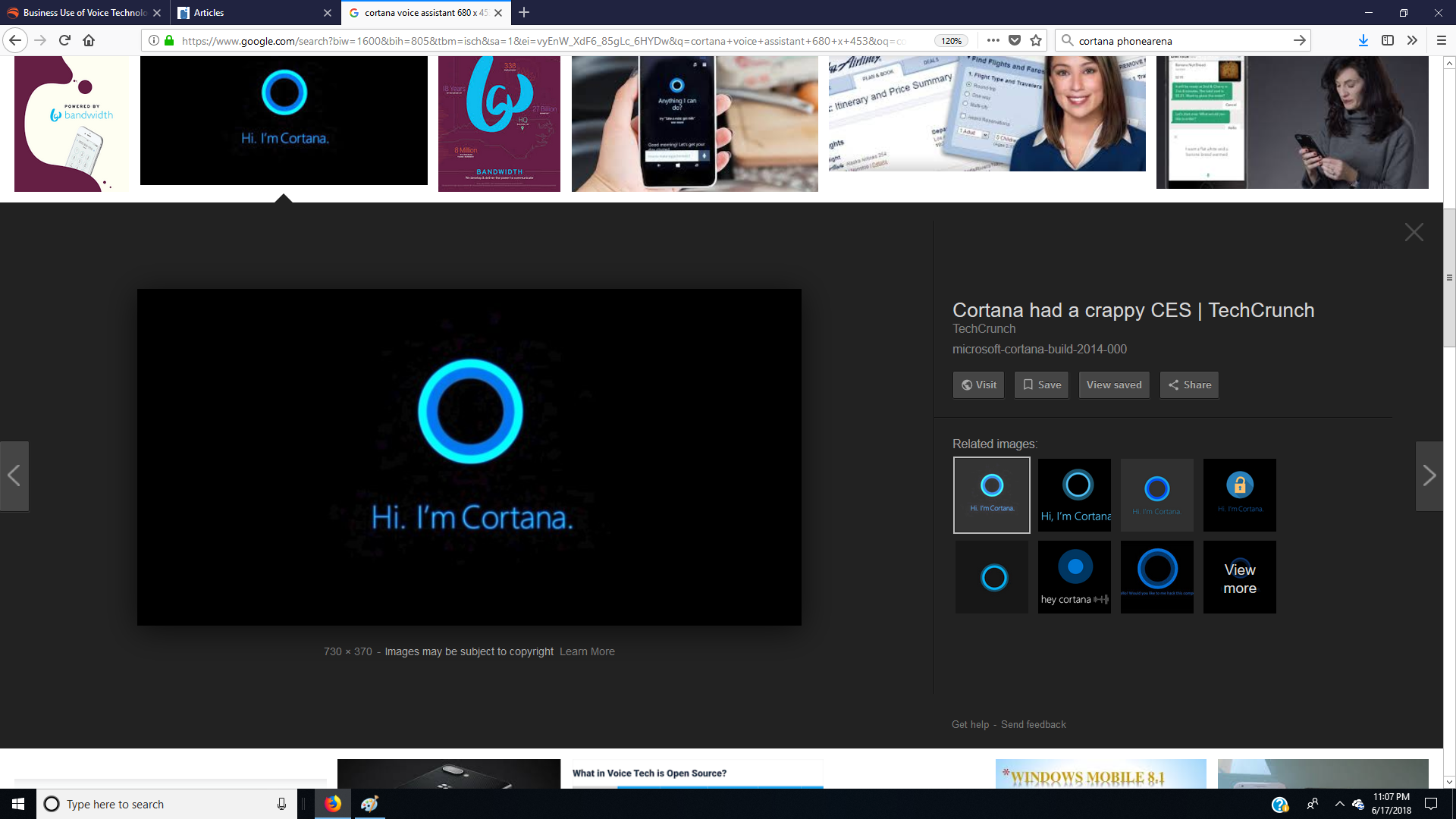Screen dimensions: 1456x819
Task: Click the cortana phonearena search field
Action: point(1181,41)
